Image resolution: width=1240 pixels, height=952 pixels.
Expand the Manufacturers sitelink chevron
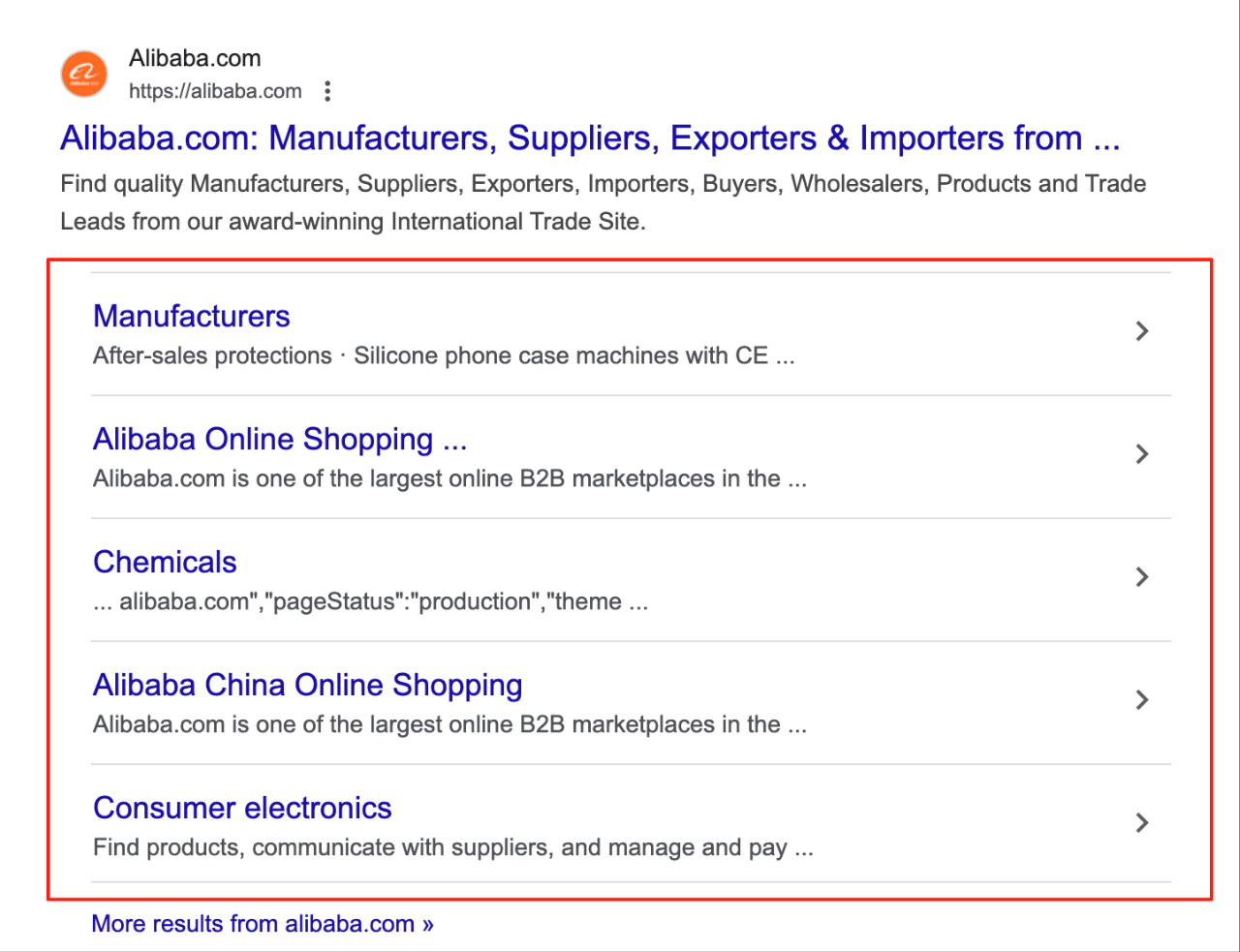click(1142, 331)
